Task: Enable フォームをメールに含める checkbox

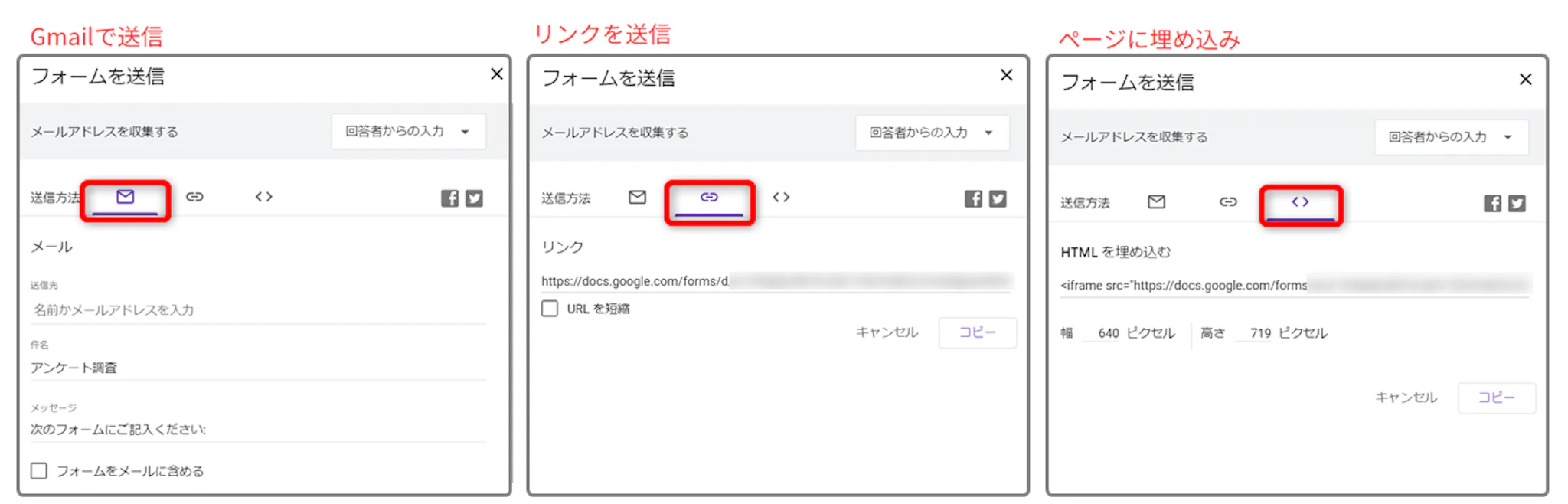Action: (39, 470)
